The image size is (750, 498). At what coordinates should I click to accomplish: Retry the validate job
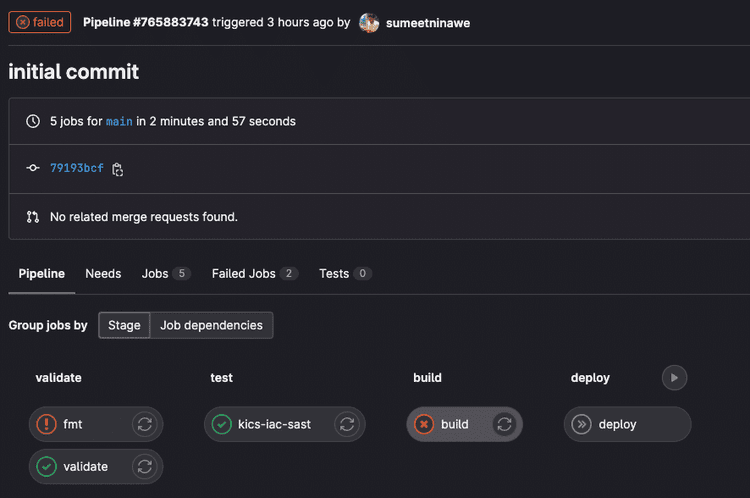click(145, 466)
